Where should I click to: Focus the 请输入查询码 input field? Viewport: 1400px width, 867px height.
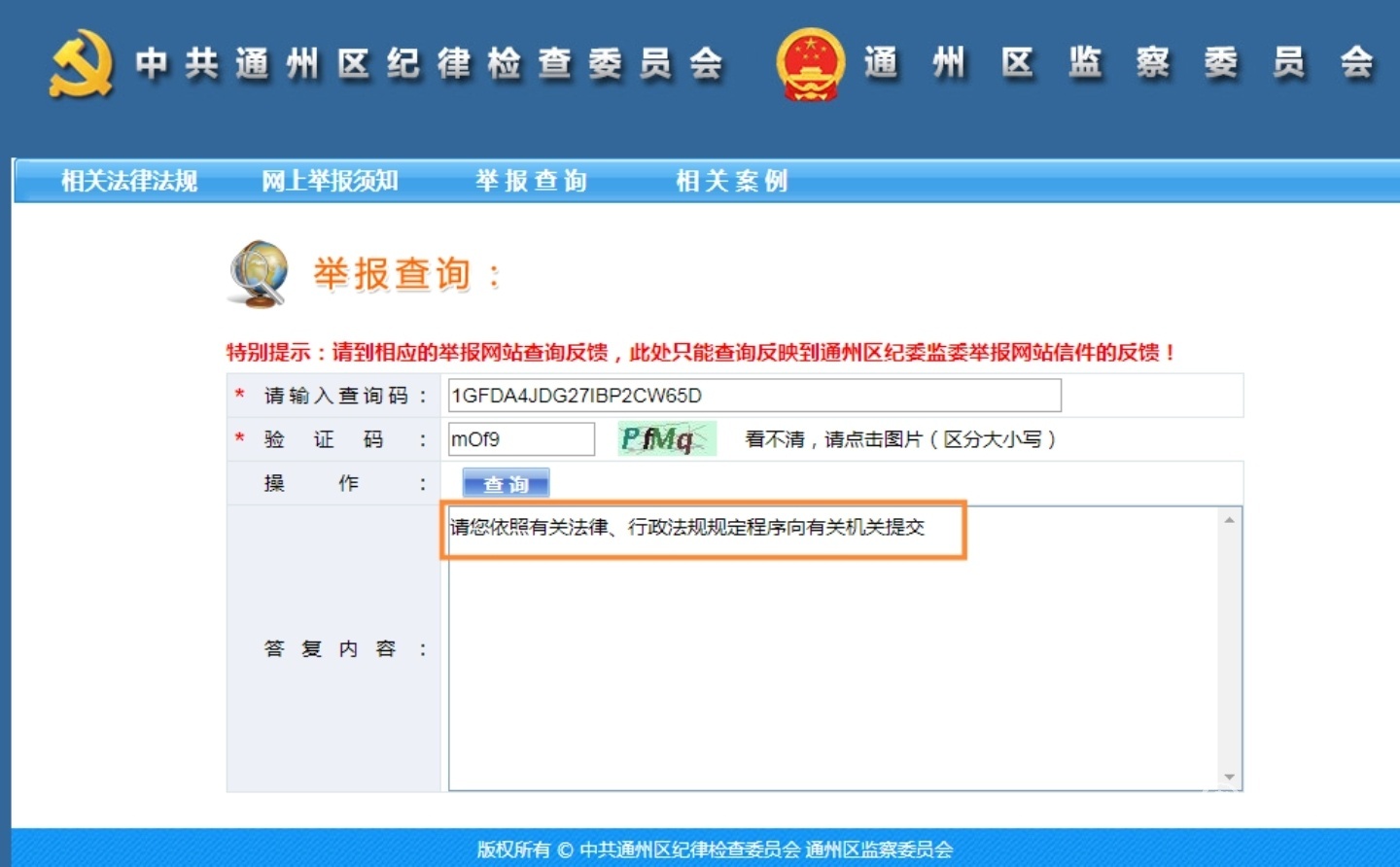coord(753,396)
